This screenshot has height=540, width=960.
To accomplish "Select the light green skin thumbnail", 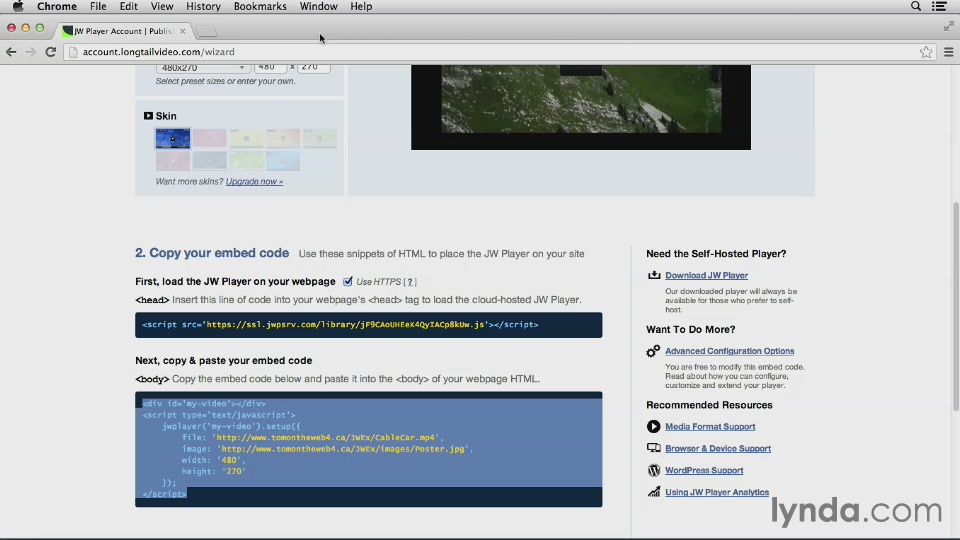I will 246,161.
